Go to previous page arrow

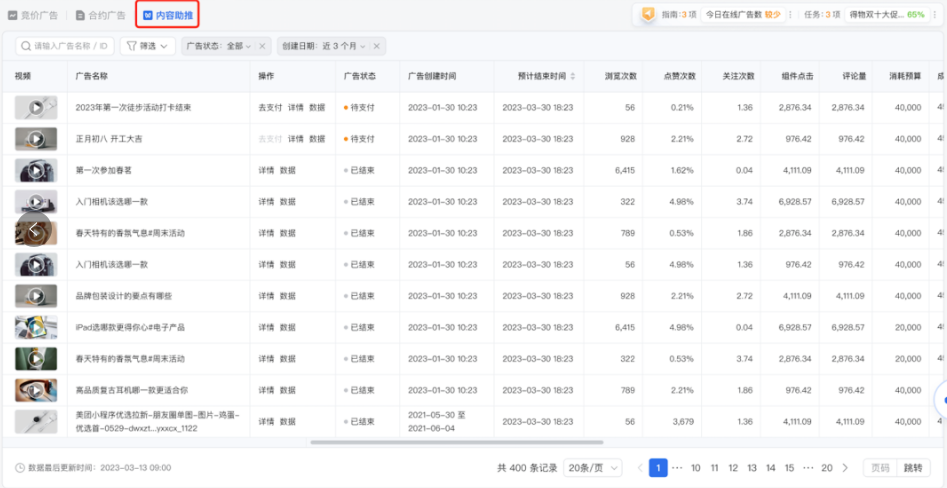coord(640,467)
